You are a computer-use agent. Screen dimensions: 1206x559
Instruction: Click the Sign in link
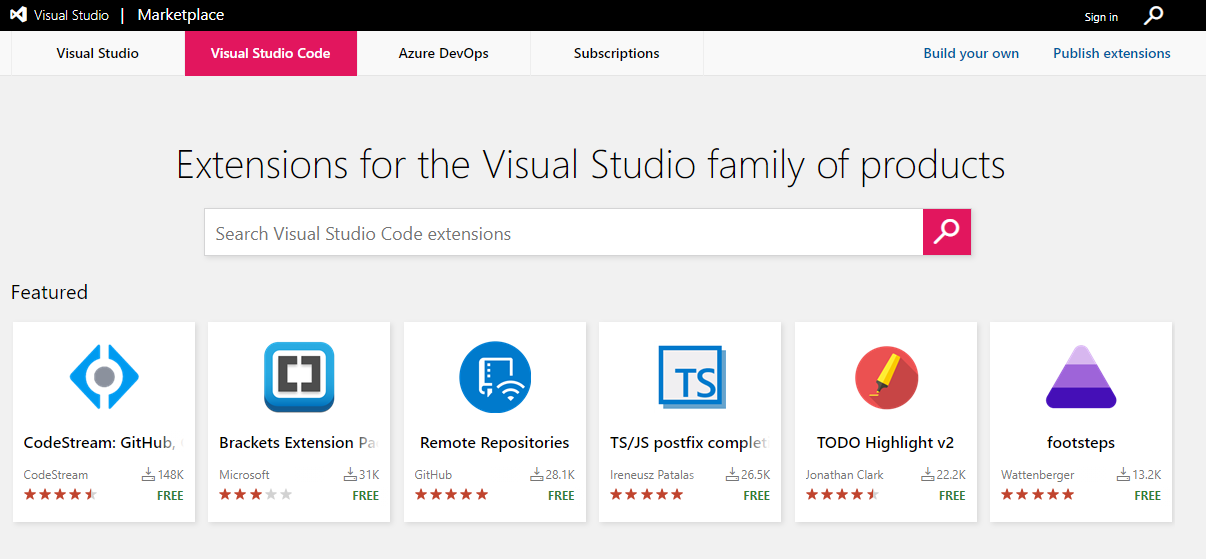(1101, 17)
